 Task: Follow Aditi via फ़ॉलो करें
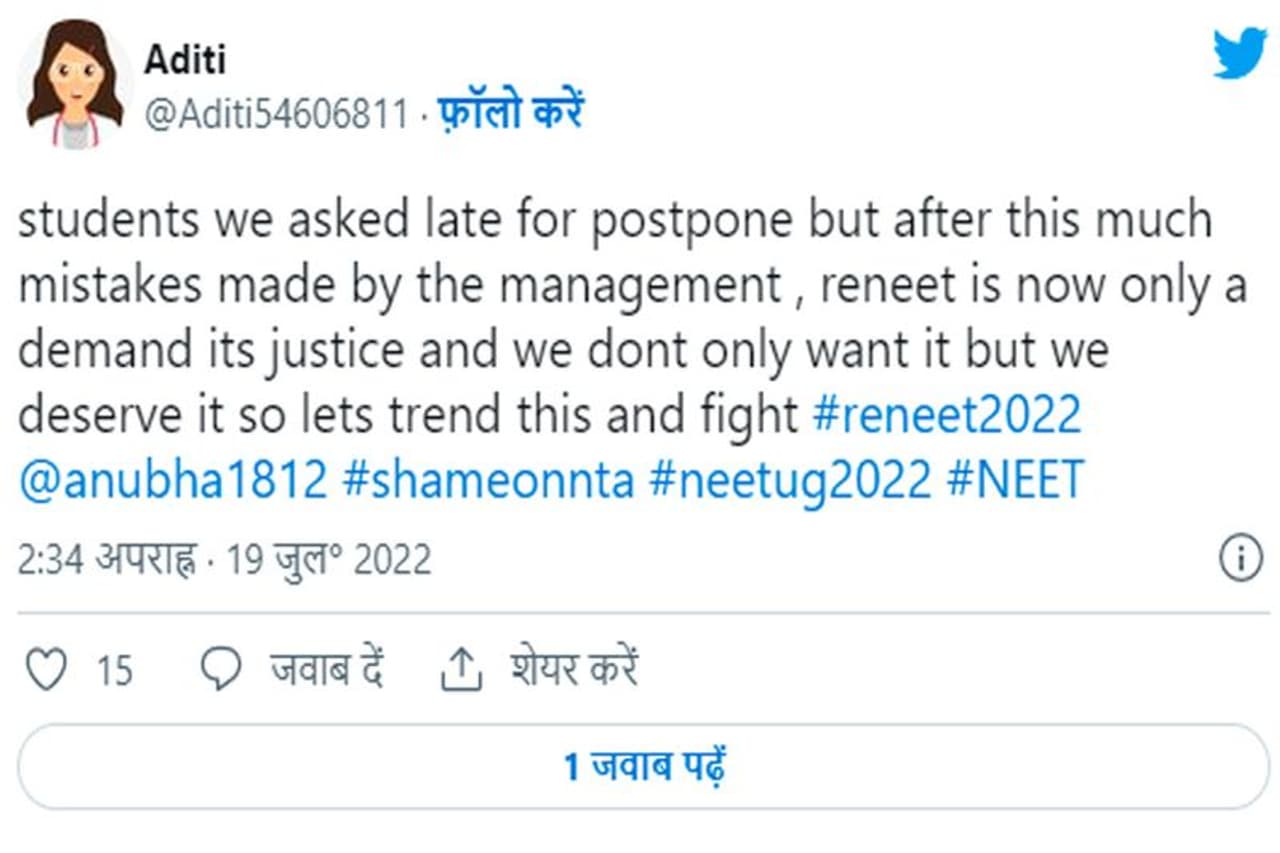[x=511, y=113]
